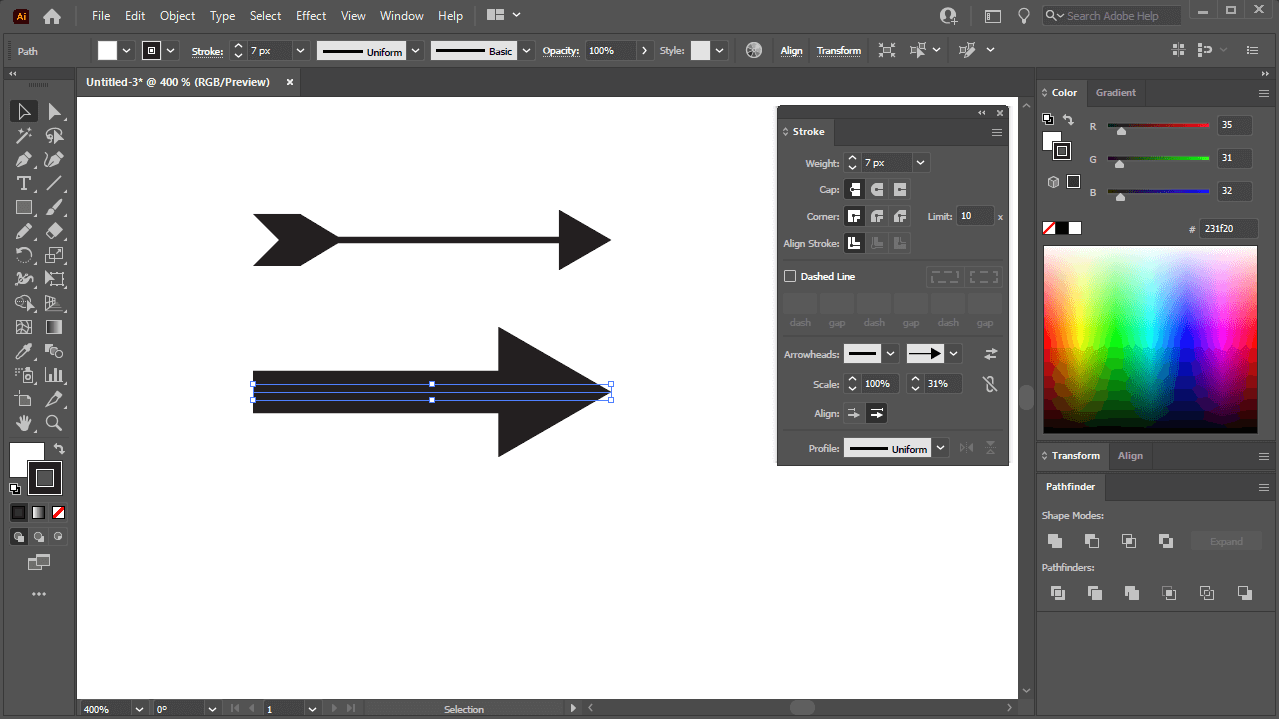Select the Selection tool in toolbar
Viewport: 1279px width, 719px height.
pyautogui.click(x=24, y=111)
